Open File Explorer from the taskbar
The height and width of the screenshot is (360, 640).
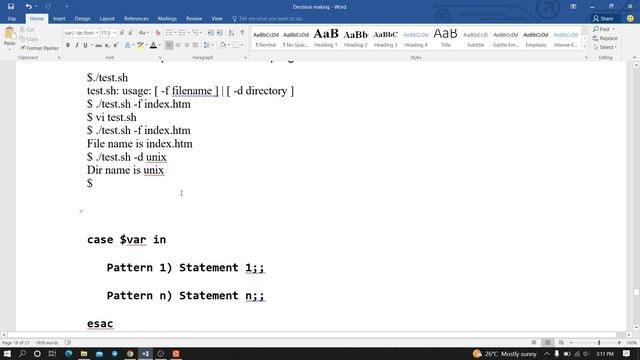pos(84,353)
